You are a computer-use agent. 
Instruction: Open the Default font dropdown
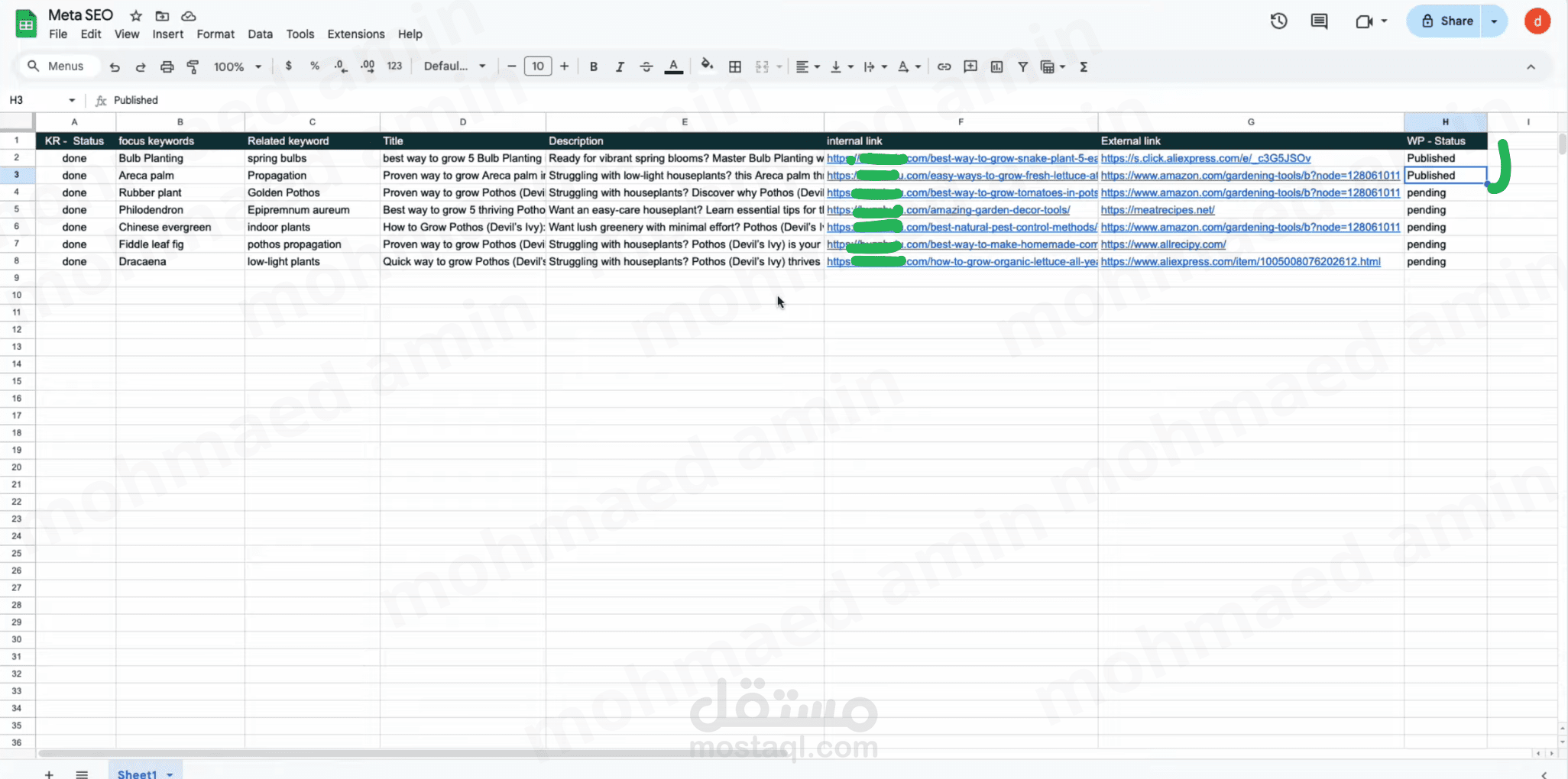pyautogui.click(x=455, y=66)
